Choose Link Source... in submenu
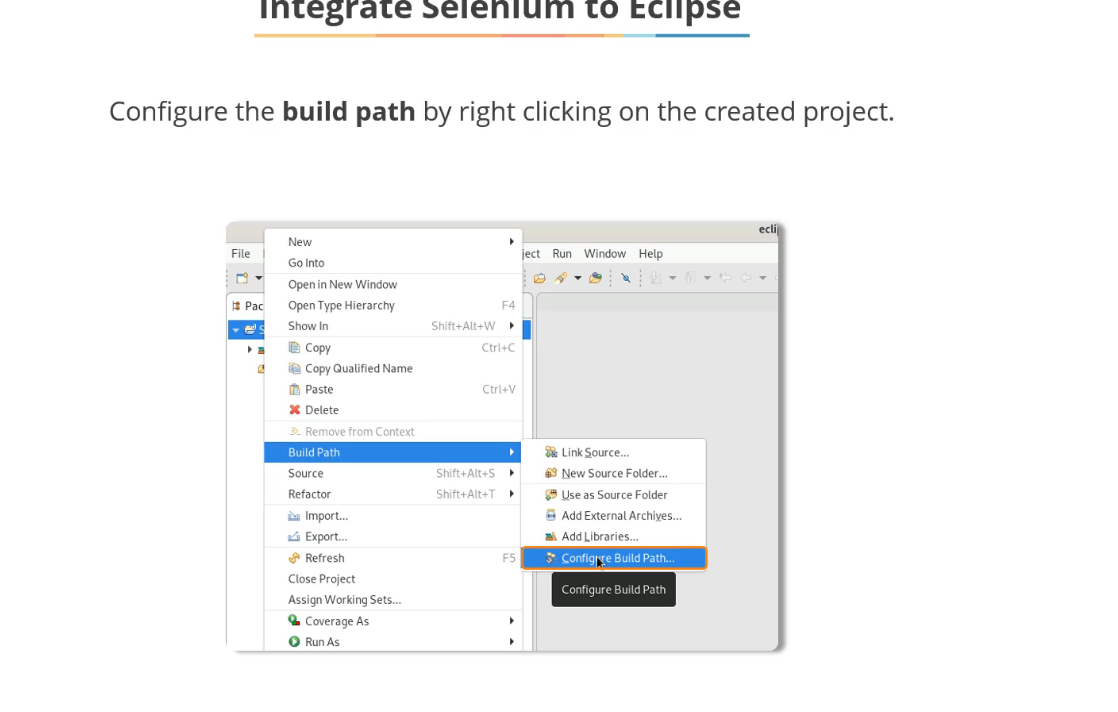 [614, 453]
